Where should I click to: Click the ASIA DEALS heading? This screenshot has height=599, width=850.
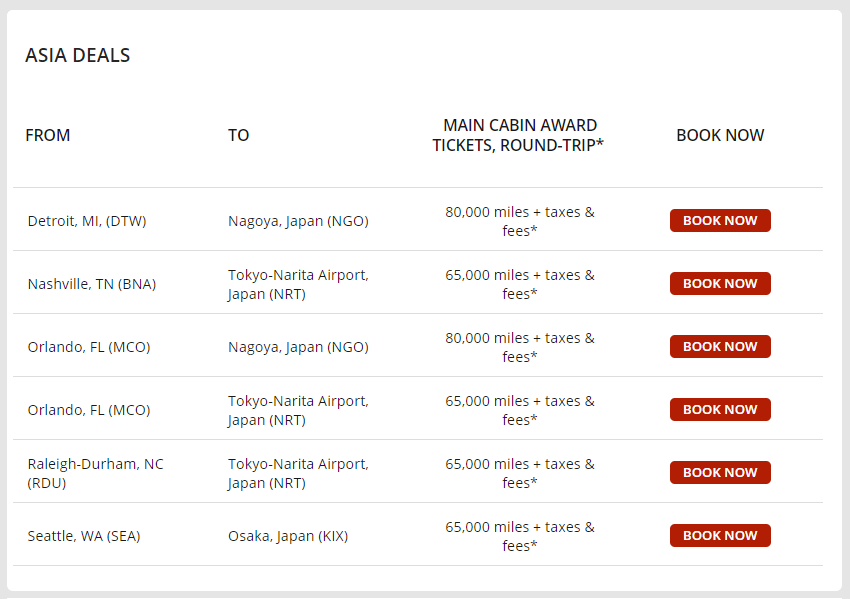(78, 56)
